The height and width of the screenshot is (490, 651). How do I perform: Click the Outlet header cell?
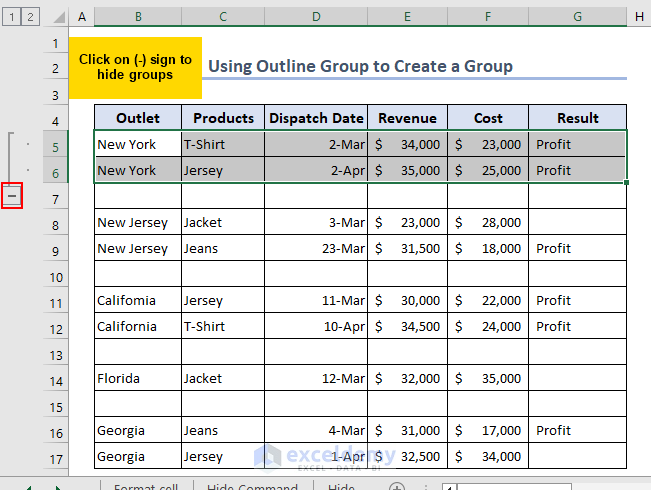point(137,118)
